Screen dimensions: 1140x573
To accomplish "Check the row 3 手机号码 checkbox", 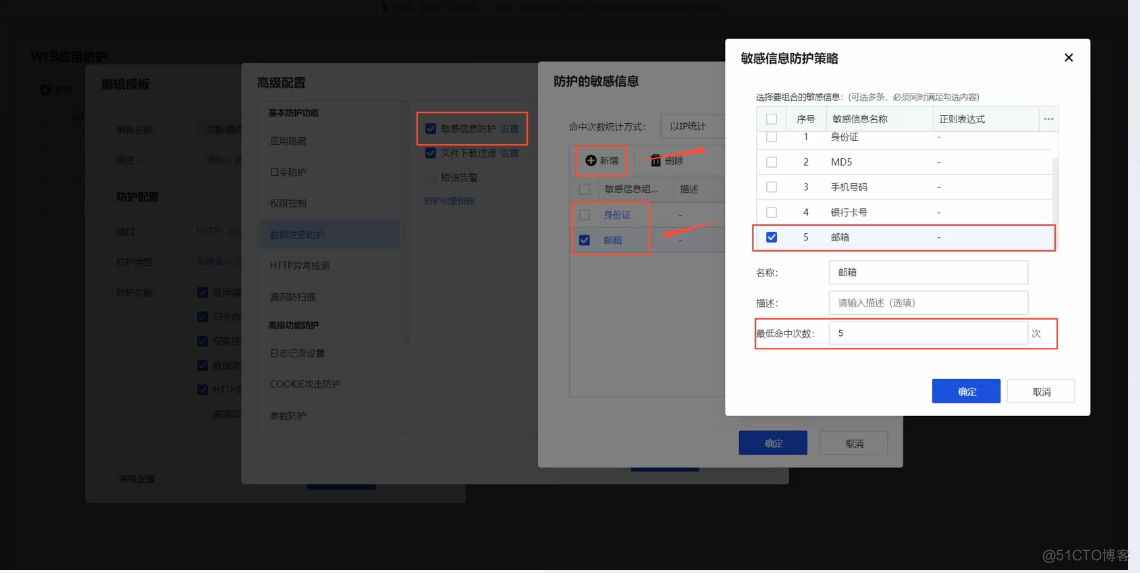I will tap(771, 187).
